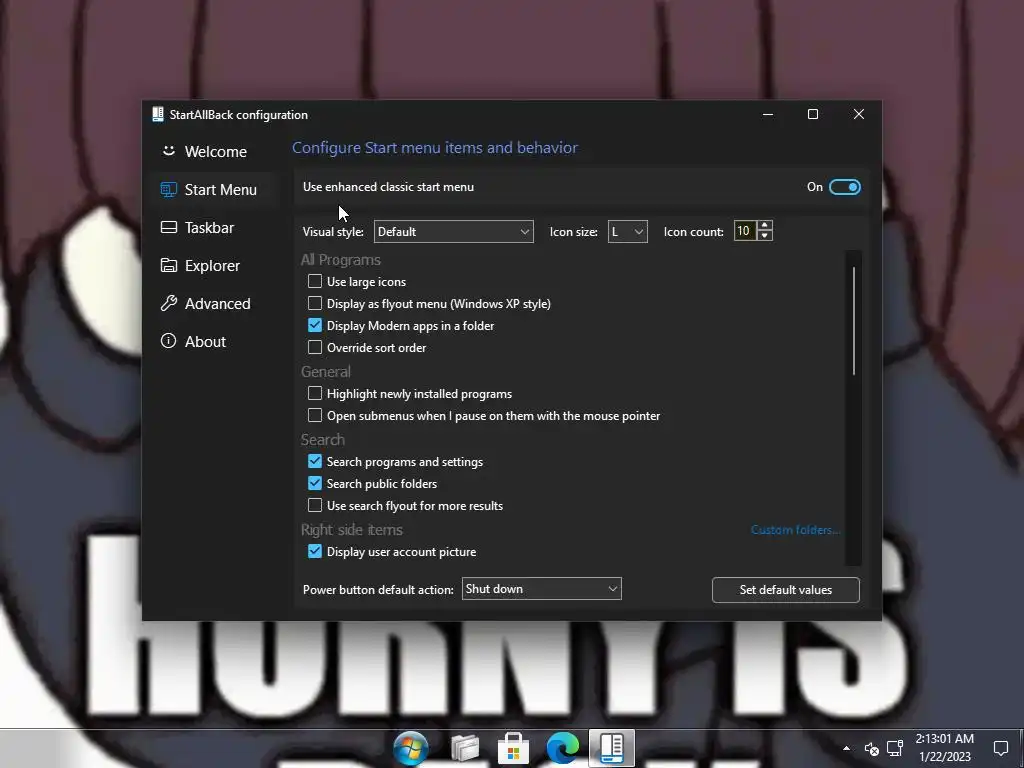Viewport: 1024px width, 768px height.
Task: Check Display as flyout menu option
Action: tap(315, 303)
